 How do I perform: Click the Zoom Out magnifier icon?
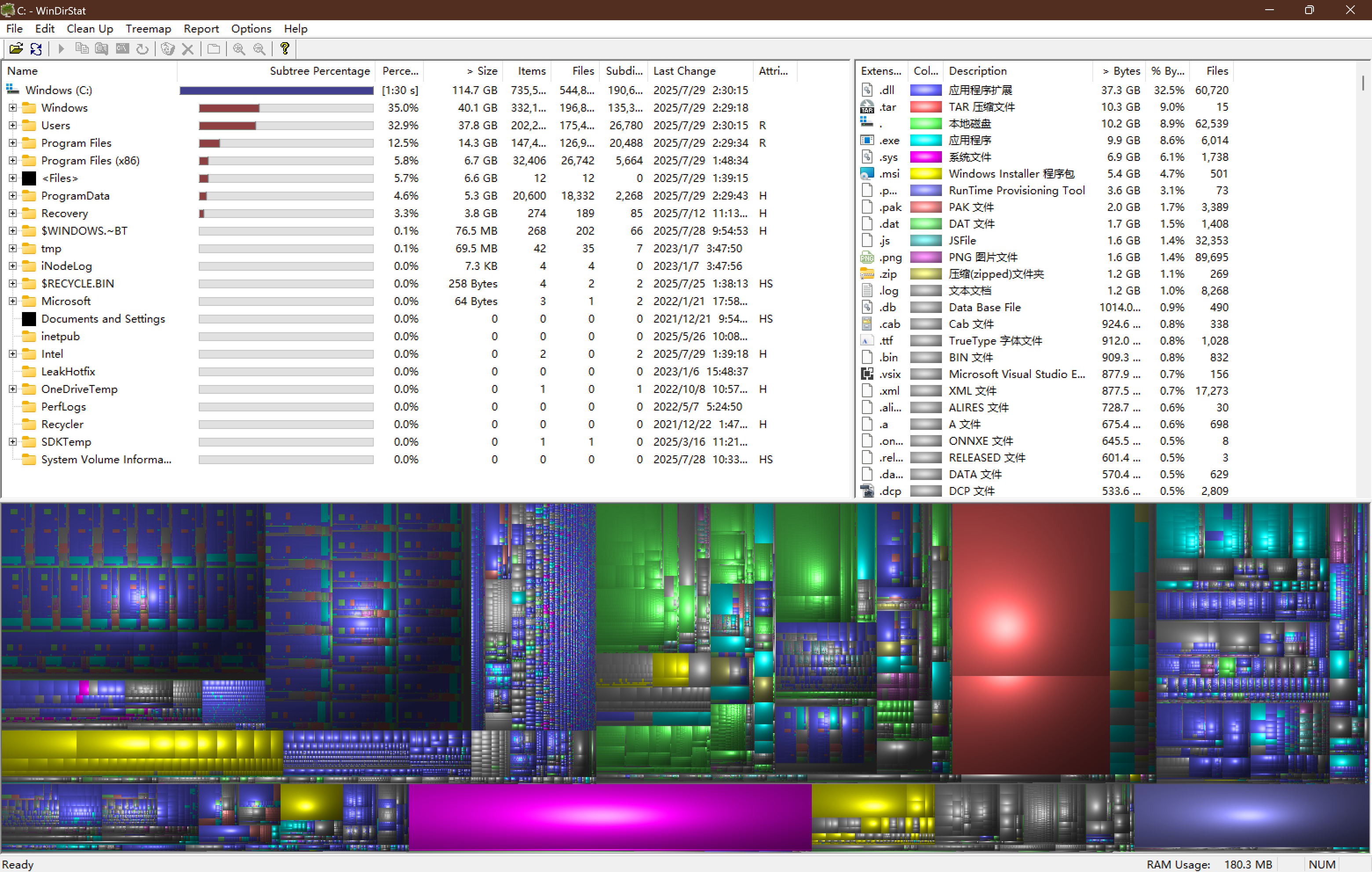[259, 49]
